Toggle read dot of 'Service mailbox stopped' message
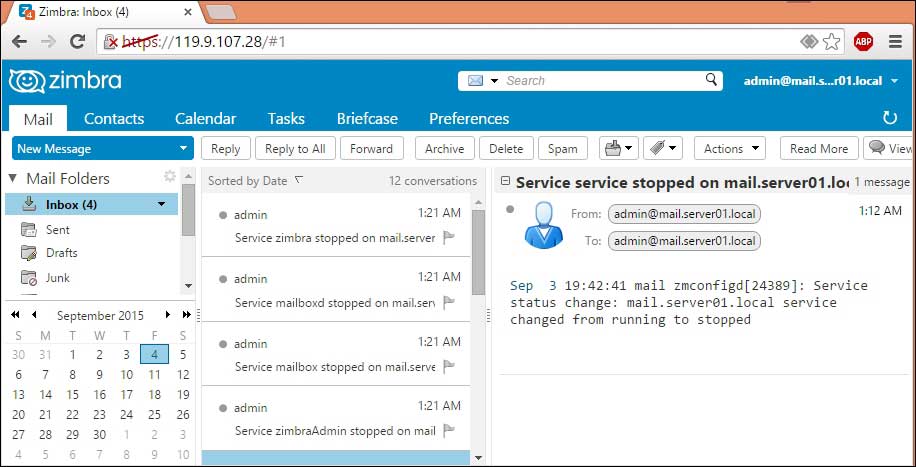This screenshot has height=467, width=916. 223,344
